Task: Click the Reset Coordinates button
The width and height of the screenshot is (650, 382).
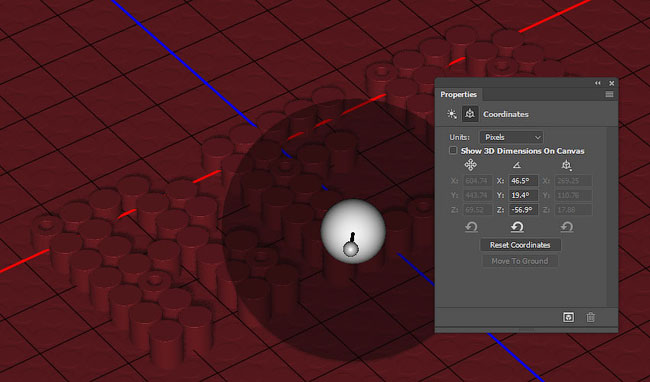Action: [x=520, y=245]
